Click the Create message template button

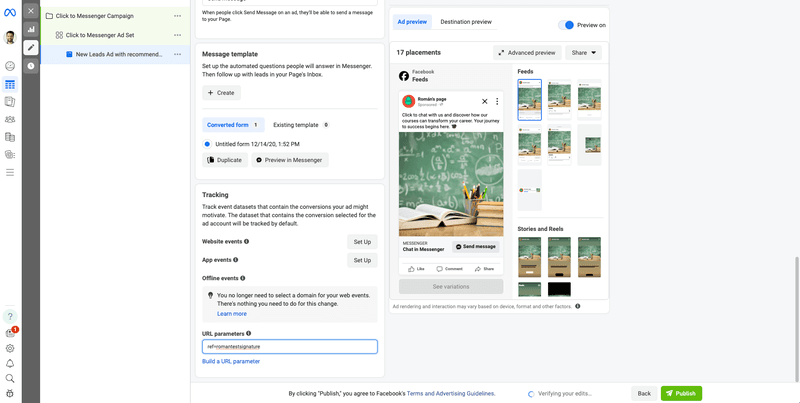(221, 93)
